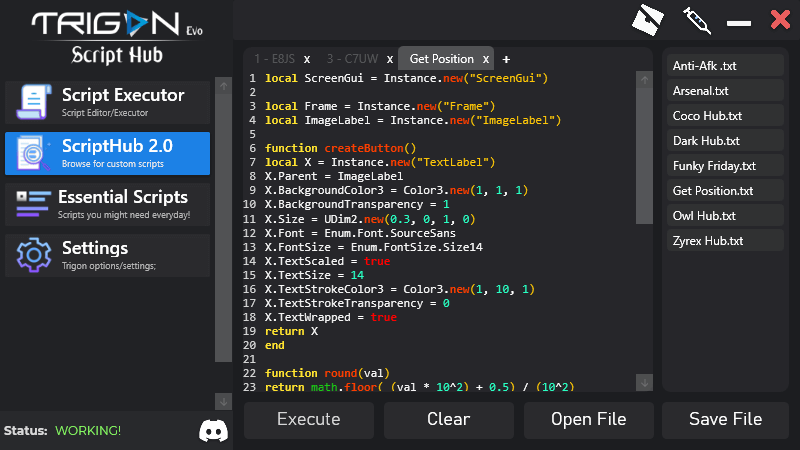Click the syringe inject icon

(697, 20)
